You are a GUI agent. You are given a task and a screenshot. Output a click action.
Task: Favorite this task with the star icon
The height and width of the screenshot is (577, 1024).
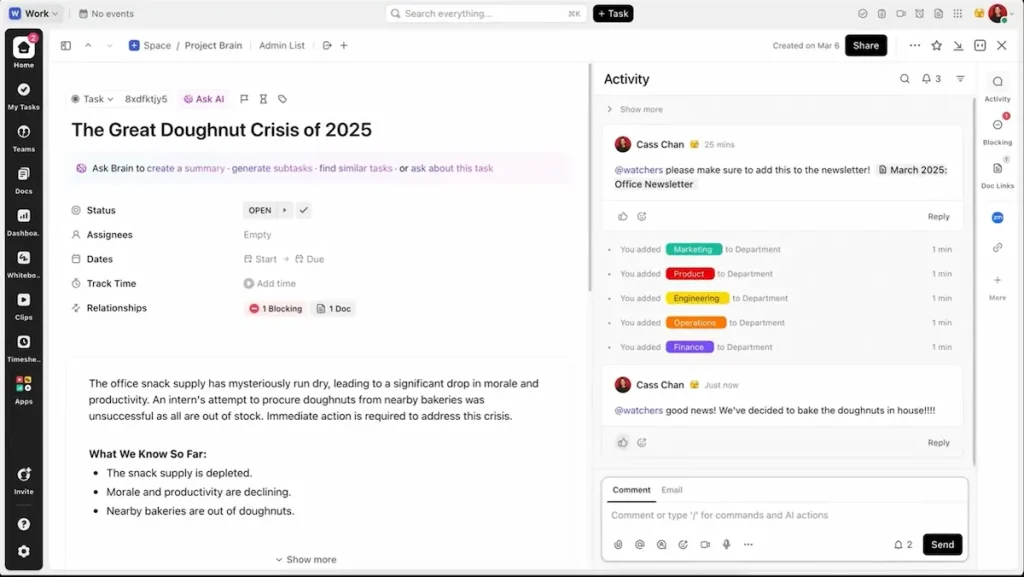937,46
